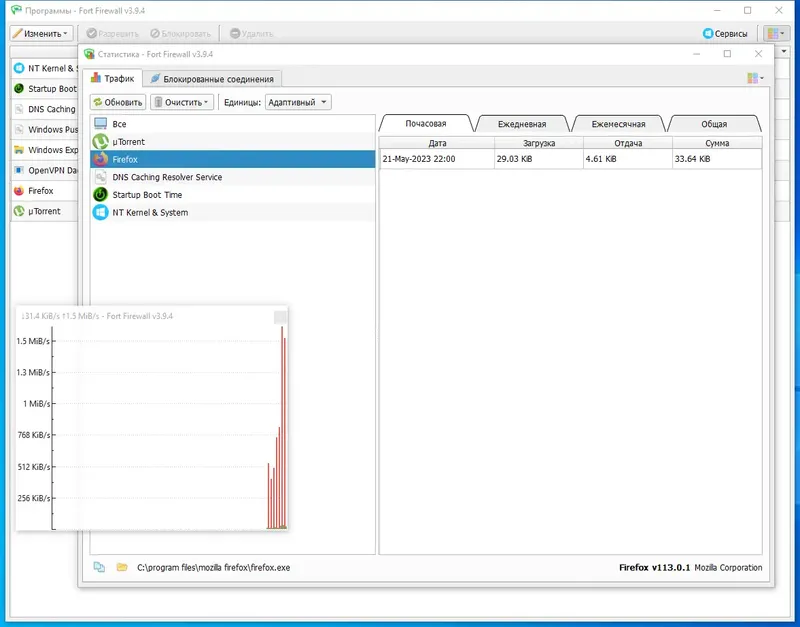Click the disabled Удалить button
The height and width of the screenshot is (627, 800).
(252, 34)
